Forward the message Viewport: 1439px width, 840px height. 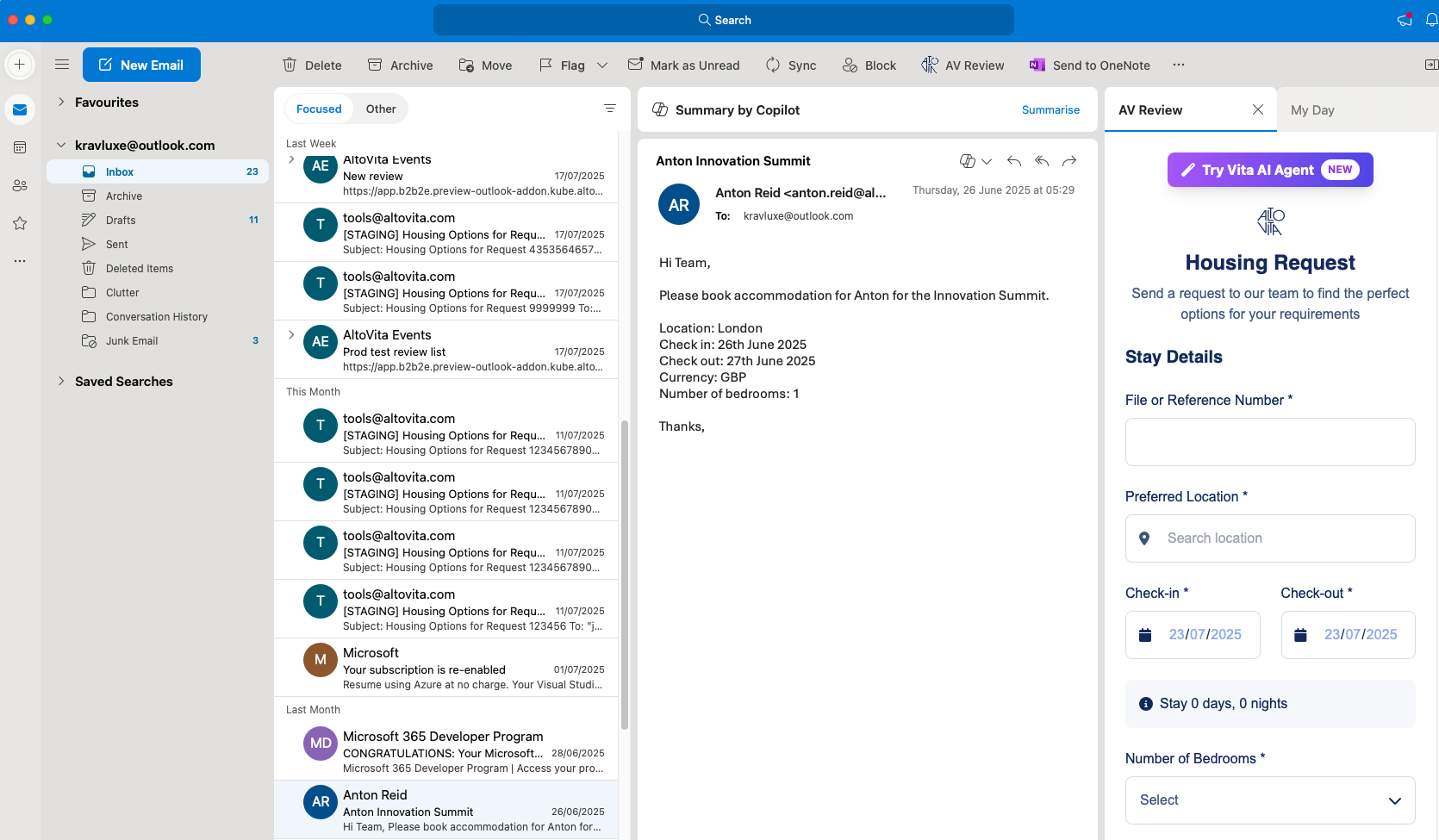(1069, 161)
